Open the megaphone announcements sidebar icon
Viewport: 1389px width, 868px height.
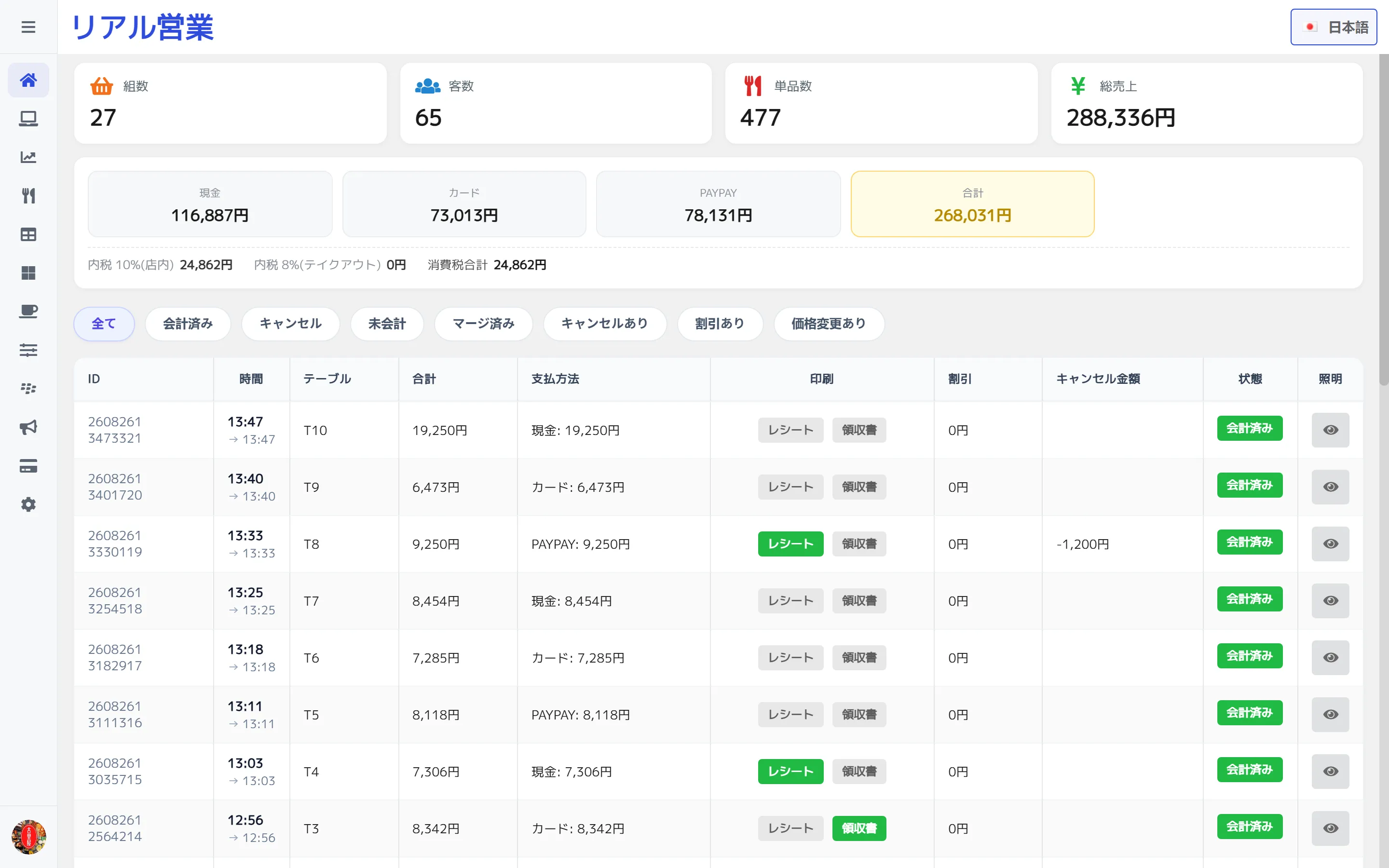pos(28,427)
